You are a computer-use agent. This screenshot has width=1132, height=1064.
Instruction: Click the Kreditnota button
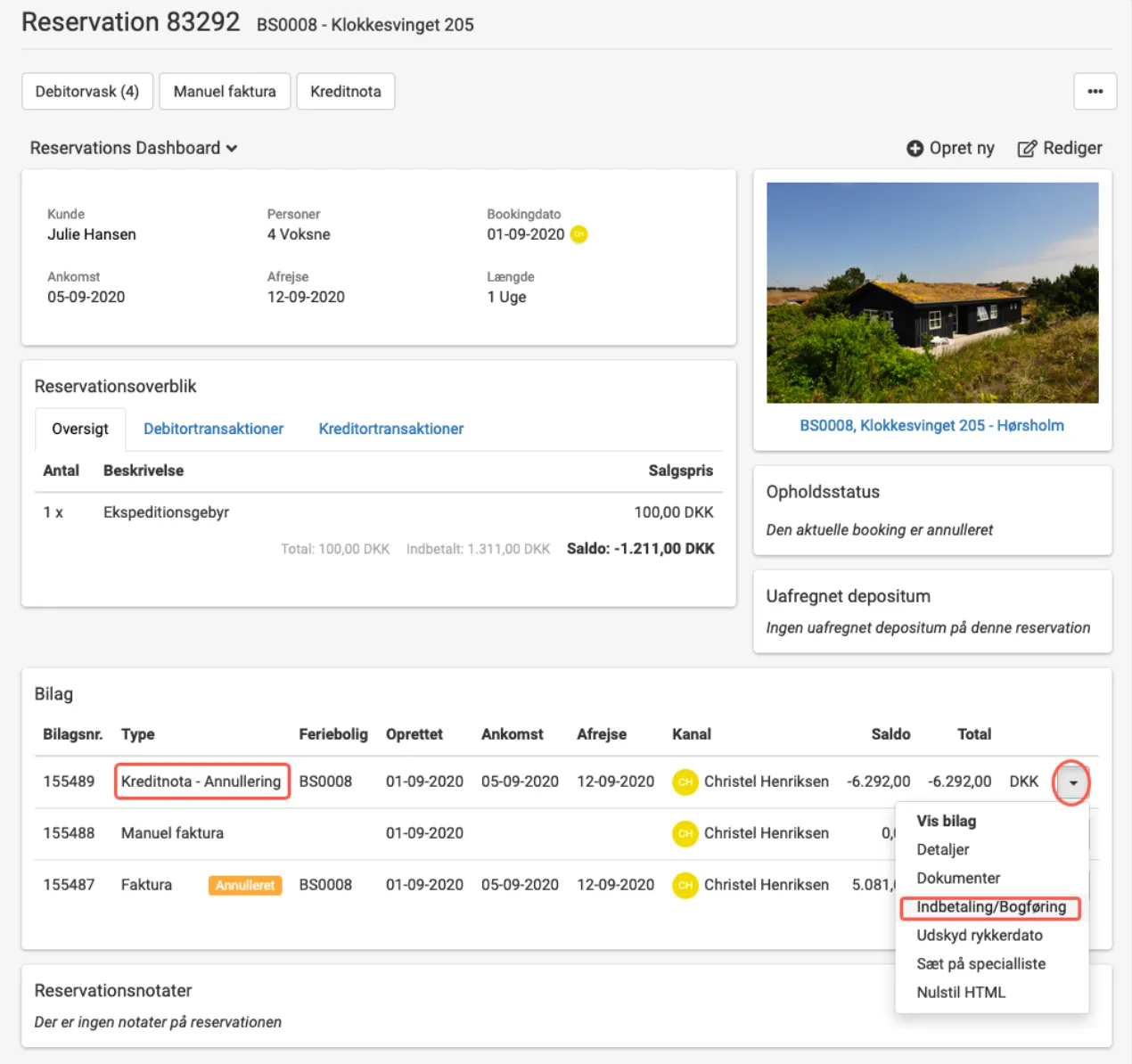345,91
